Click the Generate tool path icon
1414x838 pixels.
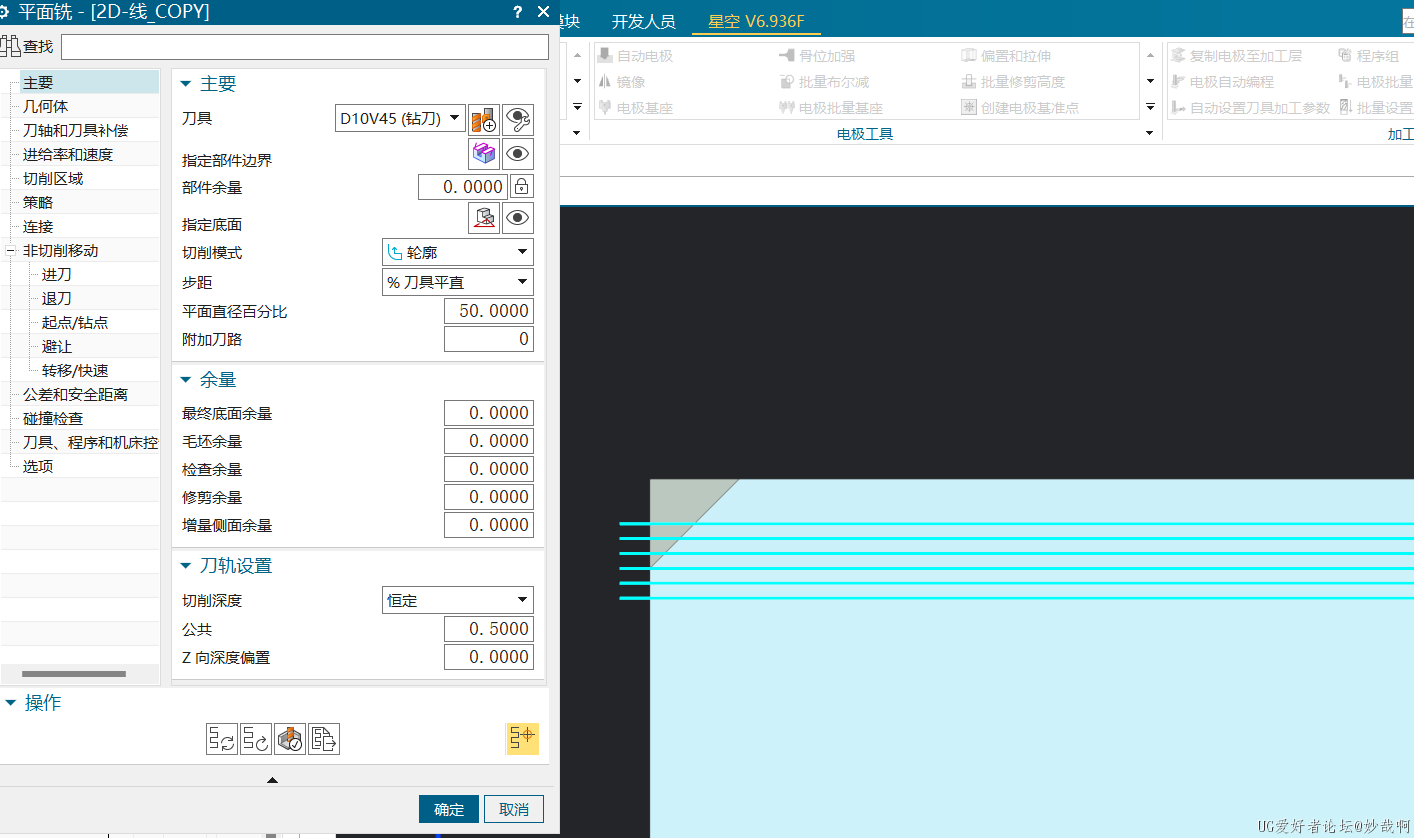point(222,739)
